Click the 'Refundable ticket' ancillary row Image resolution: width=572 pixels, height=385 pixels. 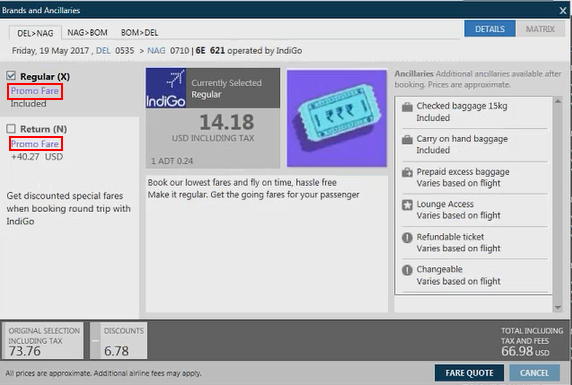tap(475, 243)
